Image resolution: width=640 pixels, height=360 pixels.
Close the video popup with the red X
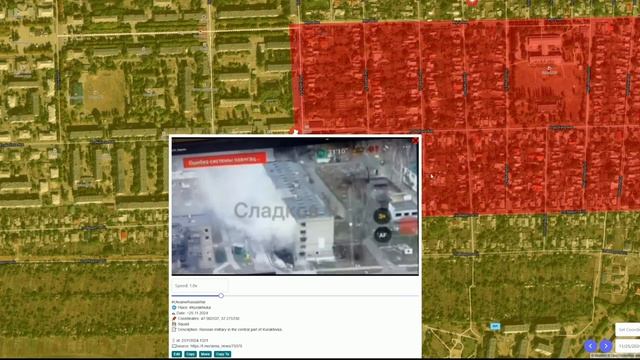click(x=416, y=141)
